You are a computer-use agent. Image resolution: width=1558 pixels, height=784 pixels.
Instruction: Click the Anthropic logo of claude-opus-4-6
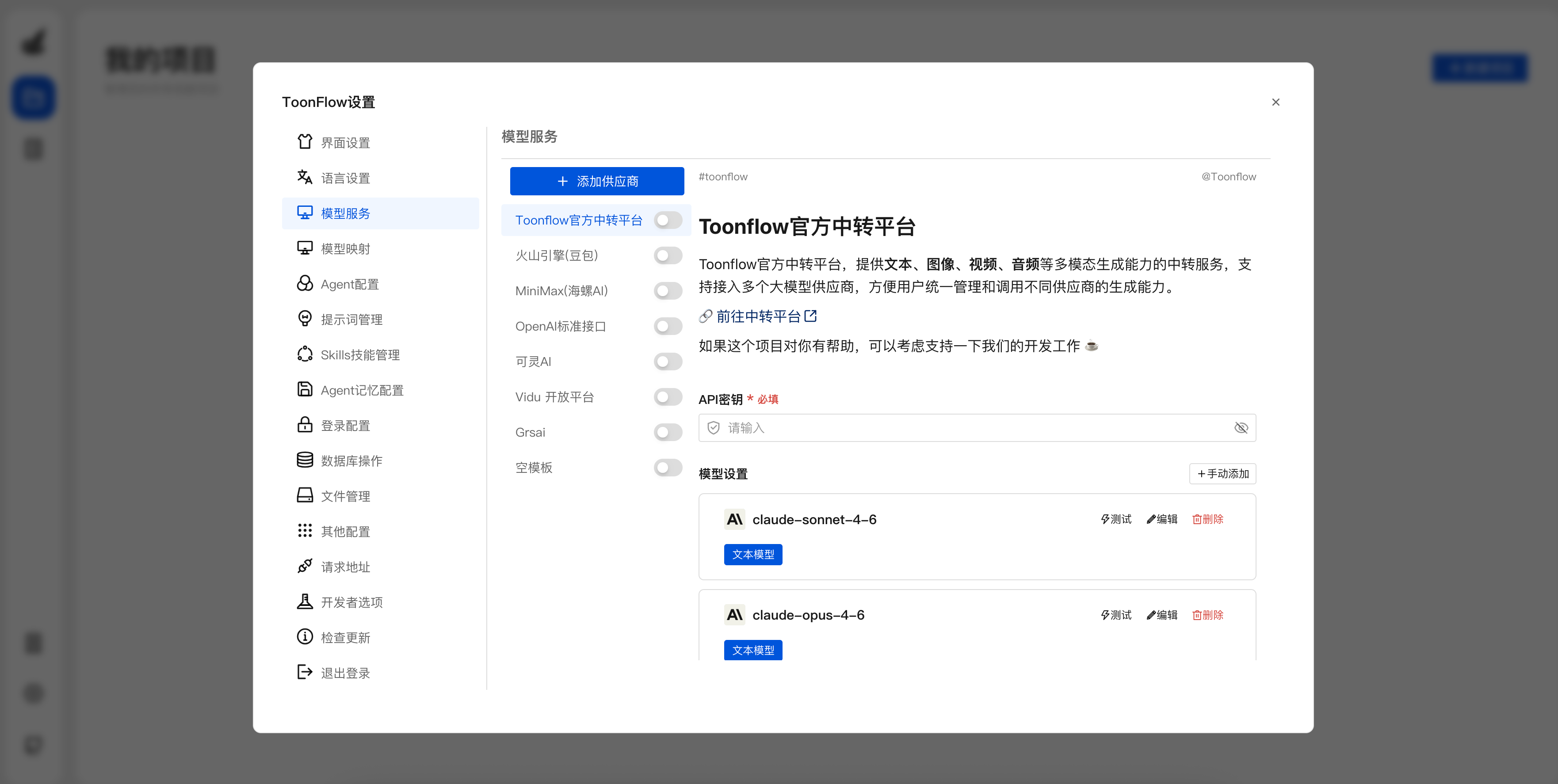tap(735, 615)
